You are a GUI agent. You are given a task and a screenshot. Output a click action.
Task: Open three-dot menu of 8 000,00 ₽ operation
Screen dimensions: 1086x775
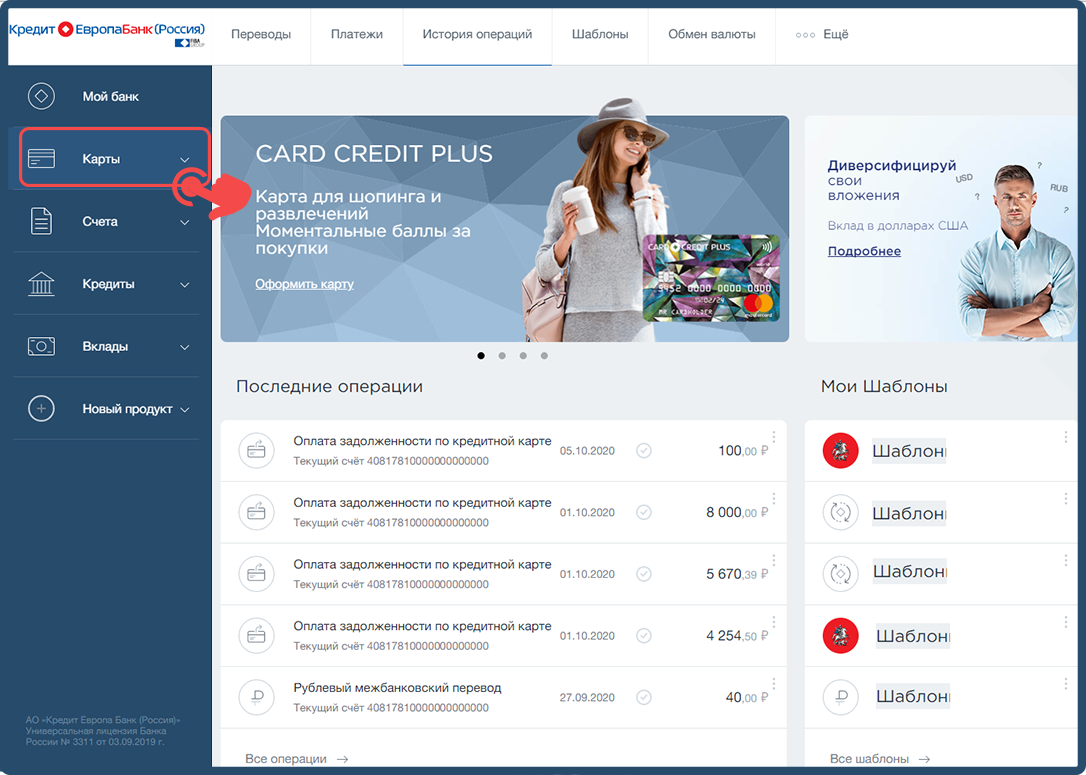coord(774,499)
